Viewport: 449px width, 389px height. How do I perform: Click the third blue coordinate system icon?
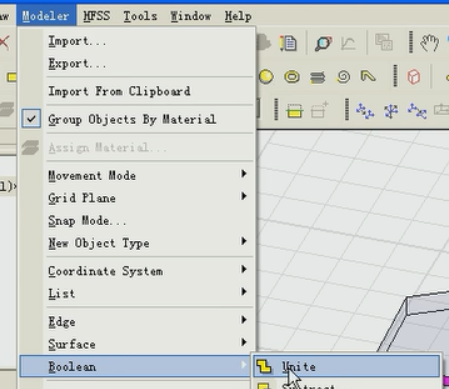point(417,111)
